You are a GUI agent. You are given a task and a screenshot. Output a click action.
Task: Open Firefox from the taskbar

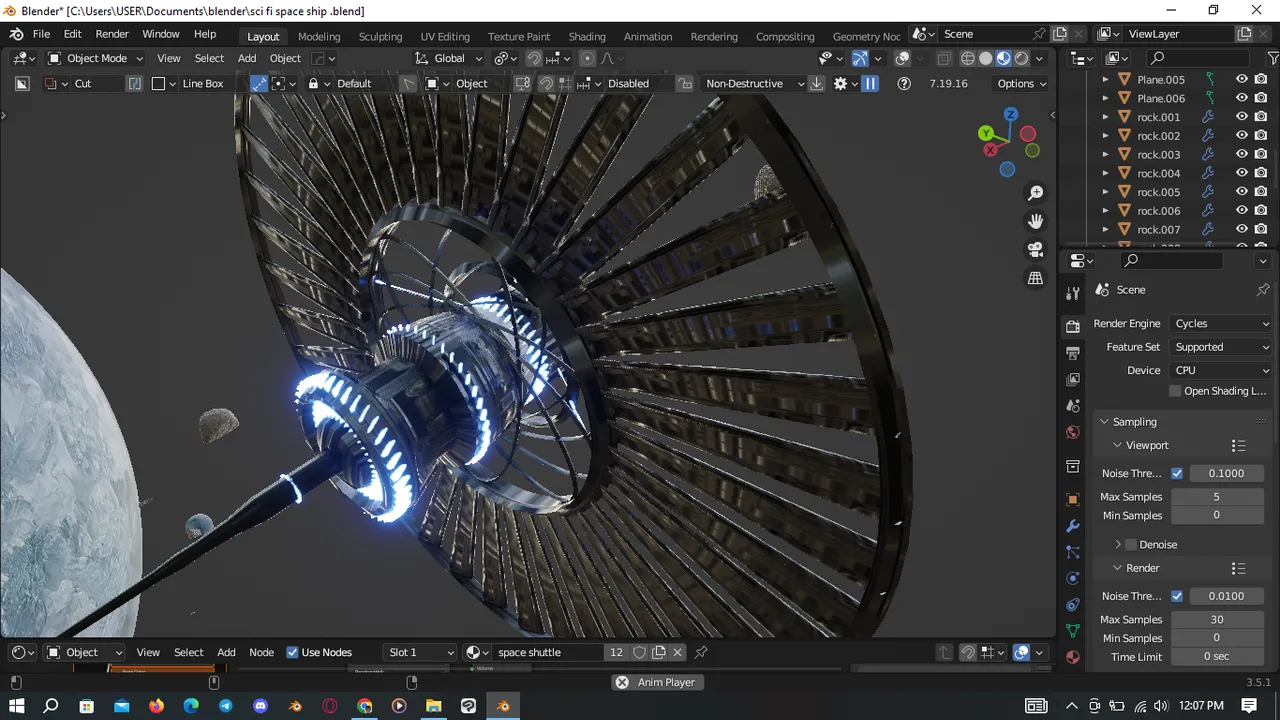click(x=156, y=706)
